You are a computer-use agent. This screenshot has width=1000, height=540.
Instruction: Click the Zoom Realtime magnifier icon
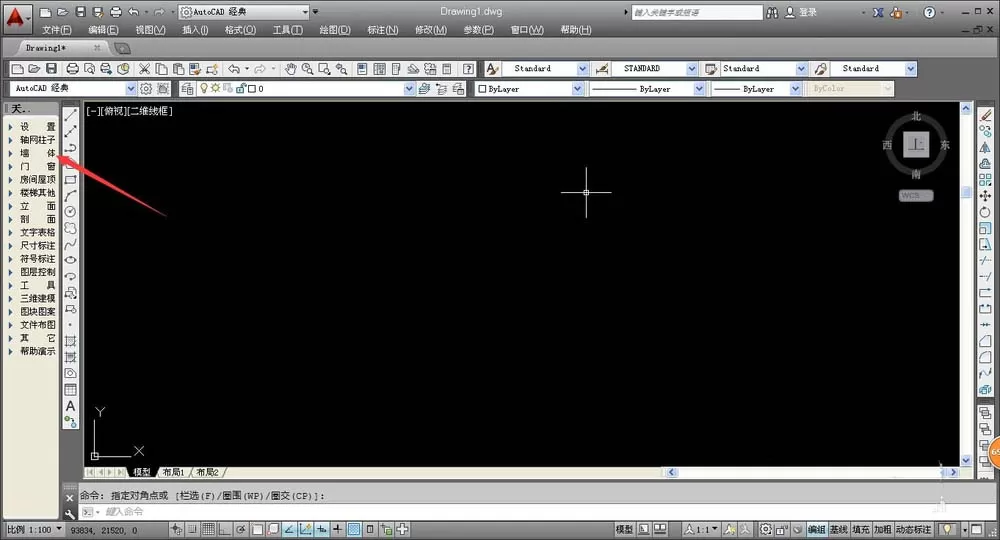coord(307,68)
